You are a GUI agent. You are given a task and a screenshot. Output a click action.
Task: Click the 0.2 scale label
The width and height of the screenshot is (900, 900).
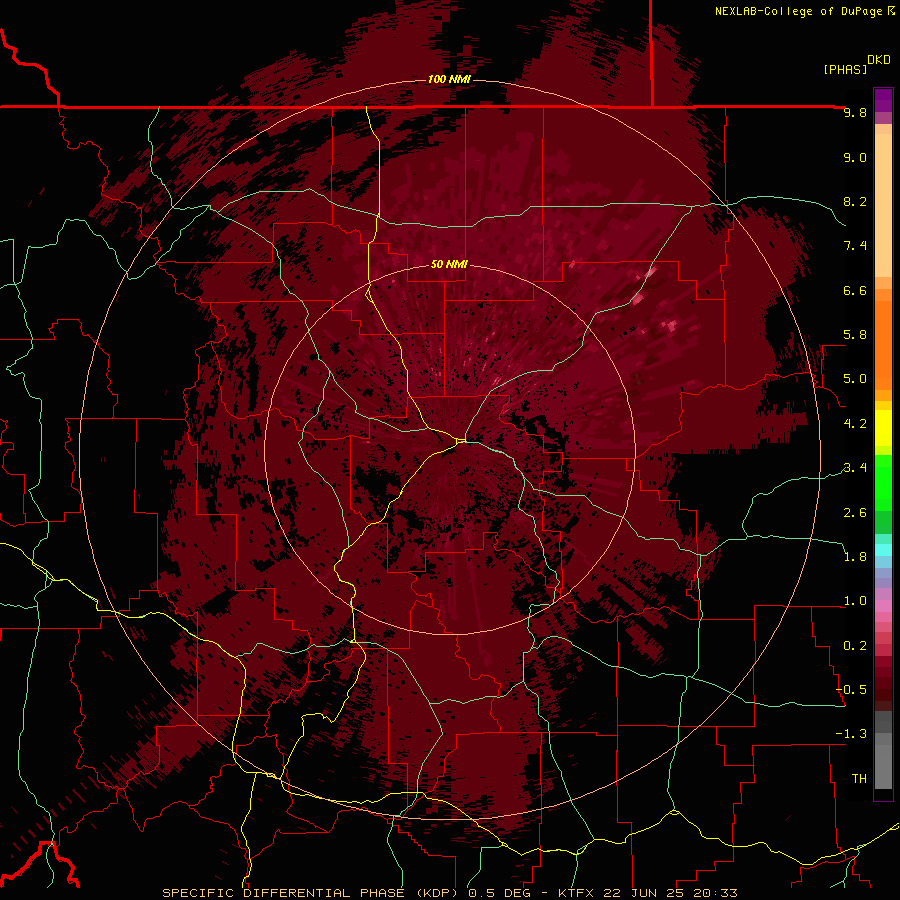[855, 646]
